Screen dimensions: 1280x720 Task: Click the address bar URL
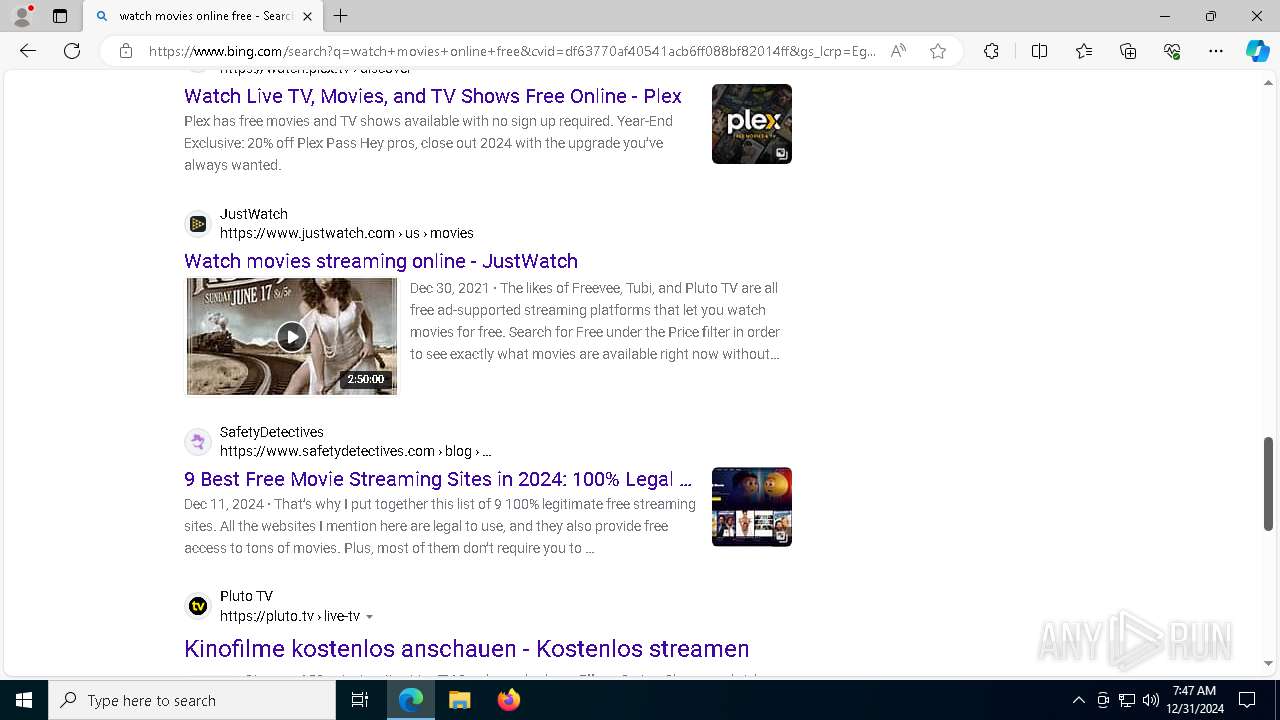(512, 51)
